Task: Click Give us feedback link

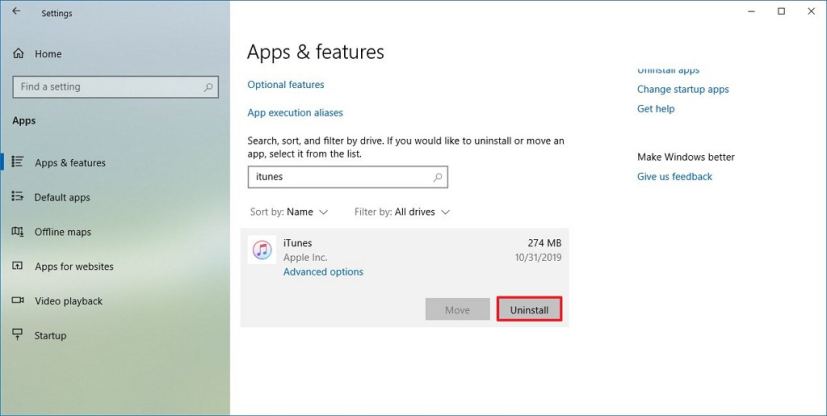Action: pyautogui.click(x=675, y=177)
